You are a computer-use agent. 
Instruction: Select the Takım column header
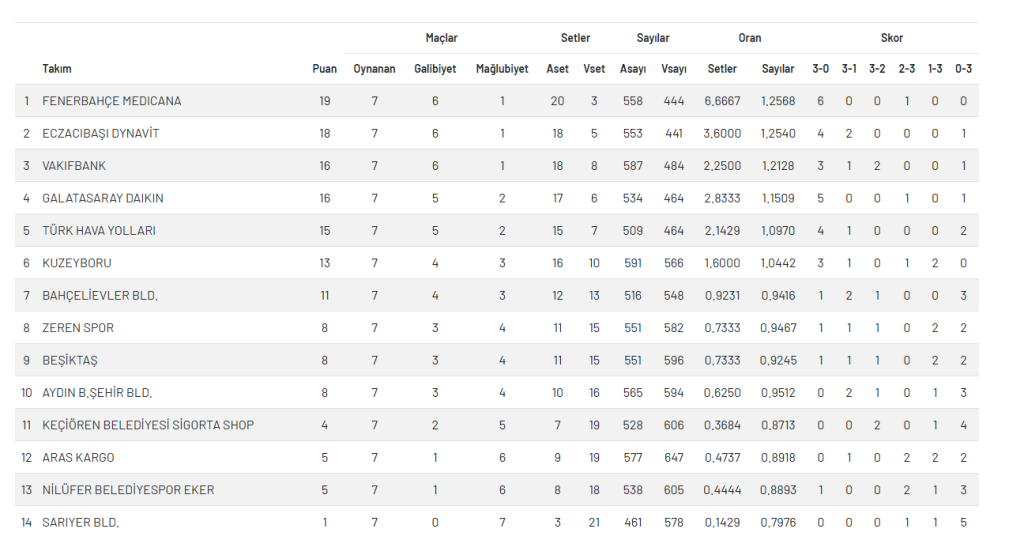click(x=57, y=69)
